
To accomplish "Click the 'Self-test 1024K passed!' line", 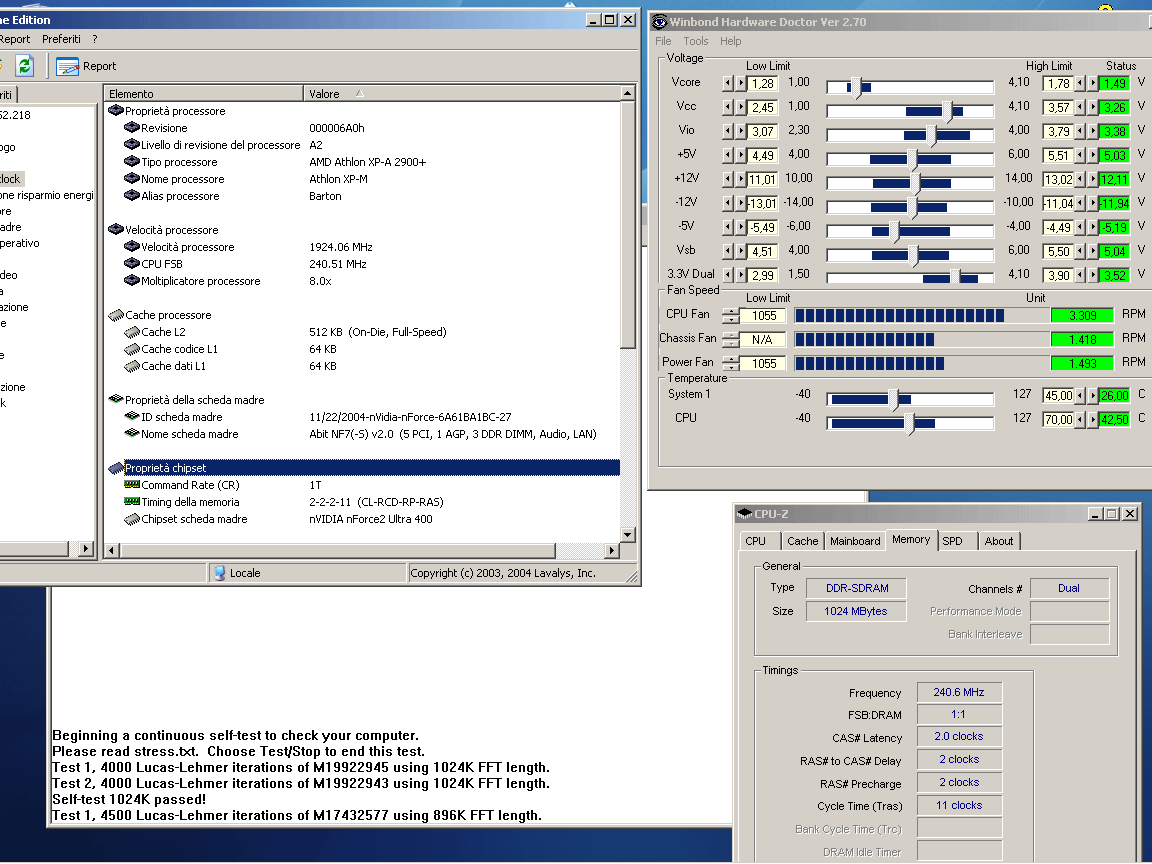I will (x=129, y=799).
